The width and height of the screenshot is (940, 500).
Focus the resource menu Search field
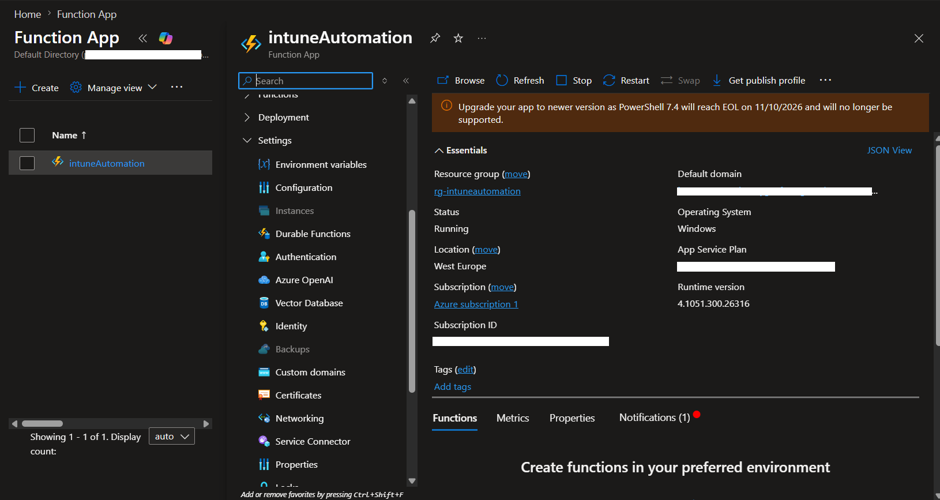[x=306, y=80]
